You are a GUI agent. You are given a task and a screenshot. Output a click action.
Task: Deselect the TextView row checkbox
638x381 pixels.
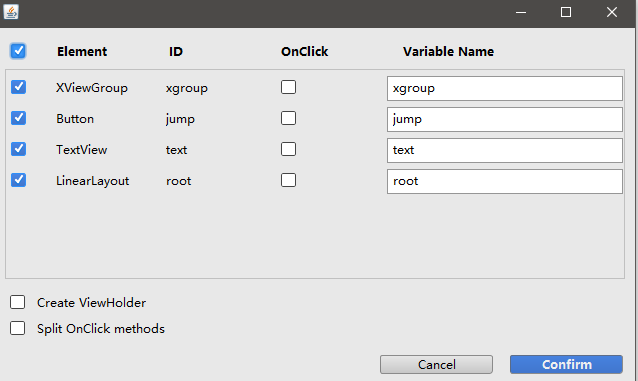tap(18, 149)
